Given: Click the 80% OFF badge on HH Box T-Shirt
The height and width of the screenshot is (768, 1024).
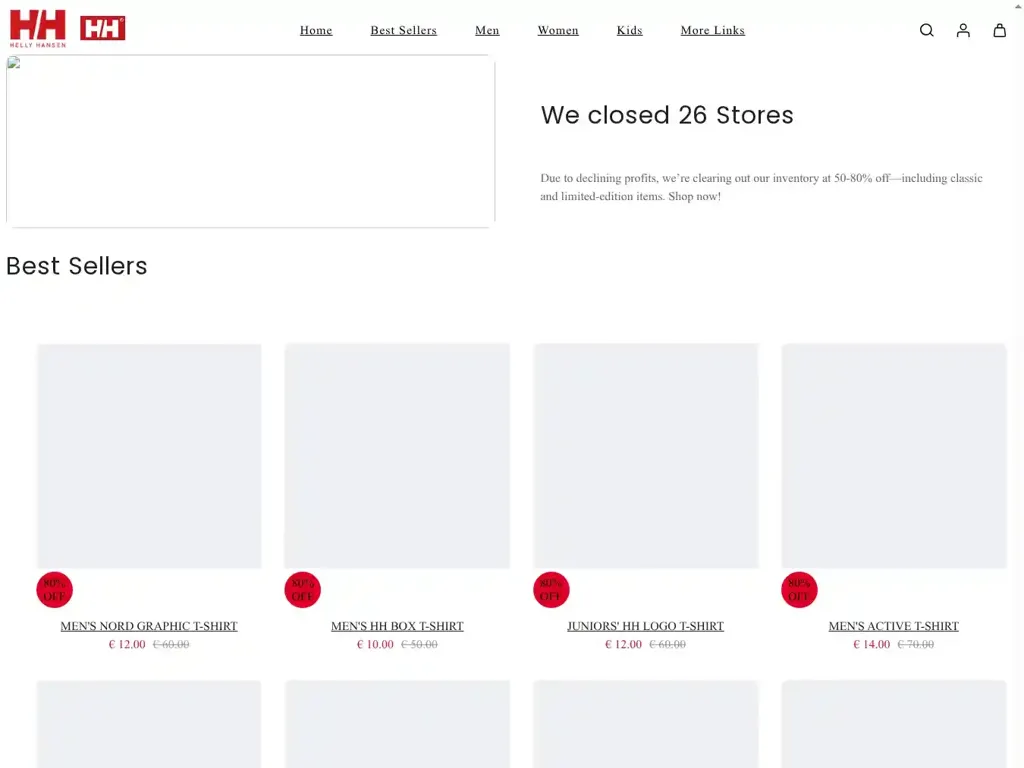Looking at the screenshot, I should [x=302, y=590].
